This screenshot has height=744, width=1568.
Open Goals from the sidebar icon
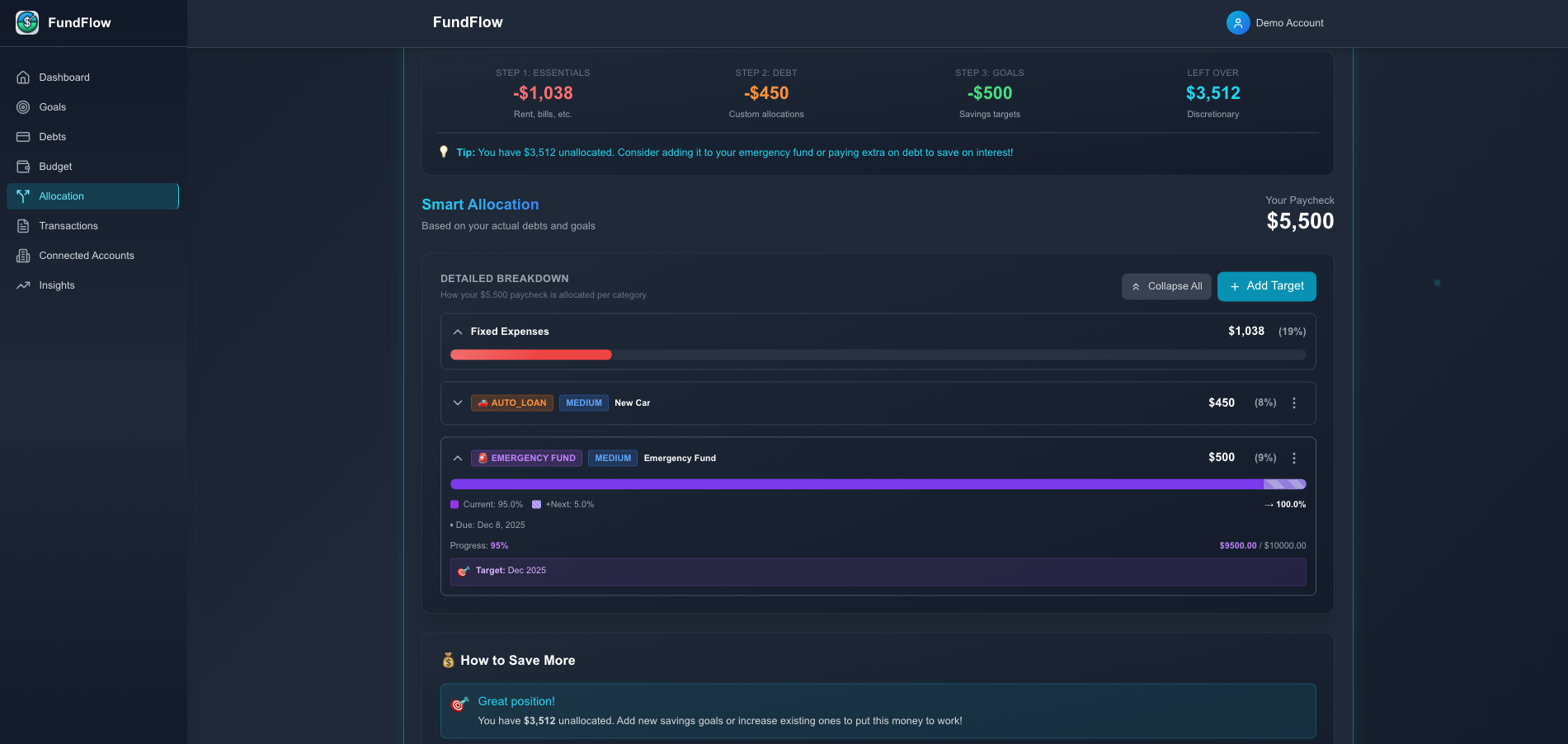(22, 106)
